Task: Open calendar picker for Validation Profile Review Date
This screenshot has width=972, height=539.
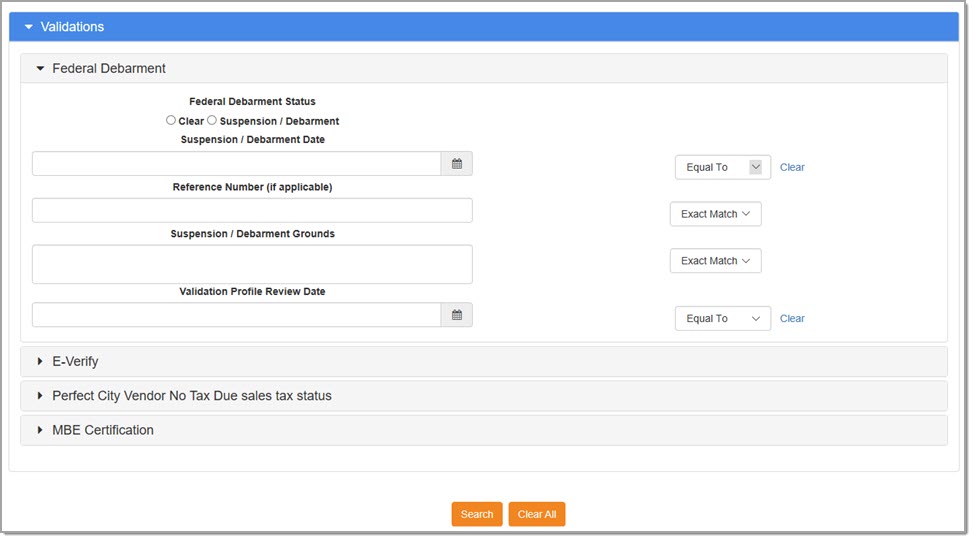Action: [x=457, y=315]
